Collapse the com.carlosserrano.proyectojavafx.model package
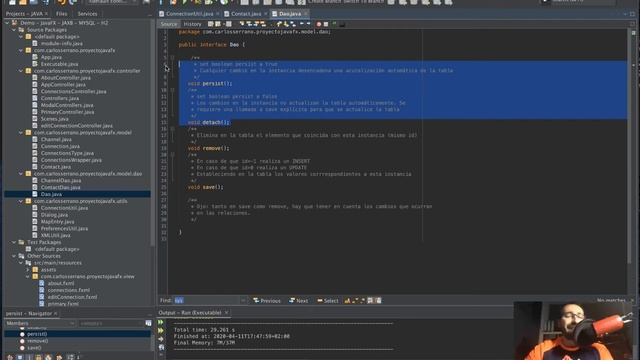 (21, 133)
